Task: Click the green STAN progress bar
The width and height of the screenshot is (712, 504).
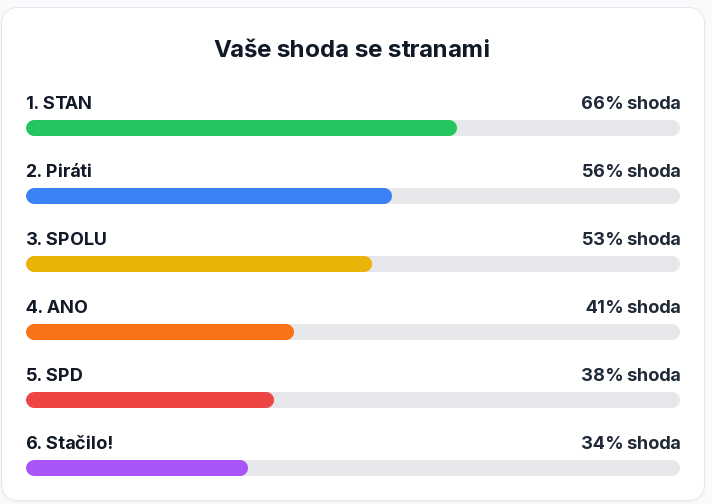Action: tap(241, 128)
